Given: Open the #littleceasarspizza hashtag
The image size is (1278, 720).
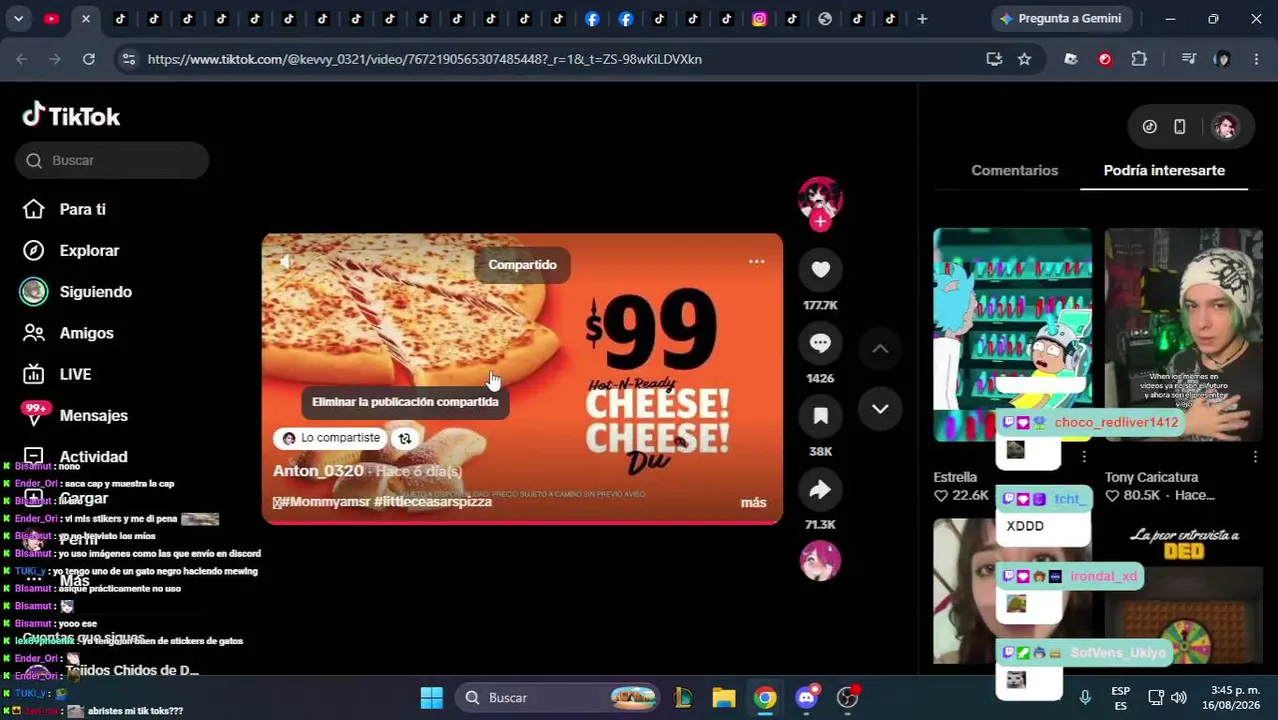Looking at the screenshot, I should (433, 502).
